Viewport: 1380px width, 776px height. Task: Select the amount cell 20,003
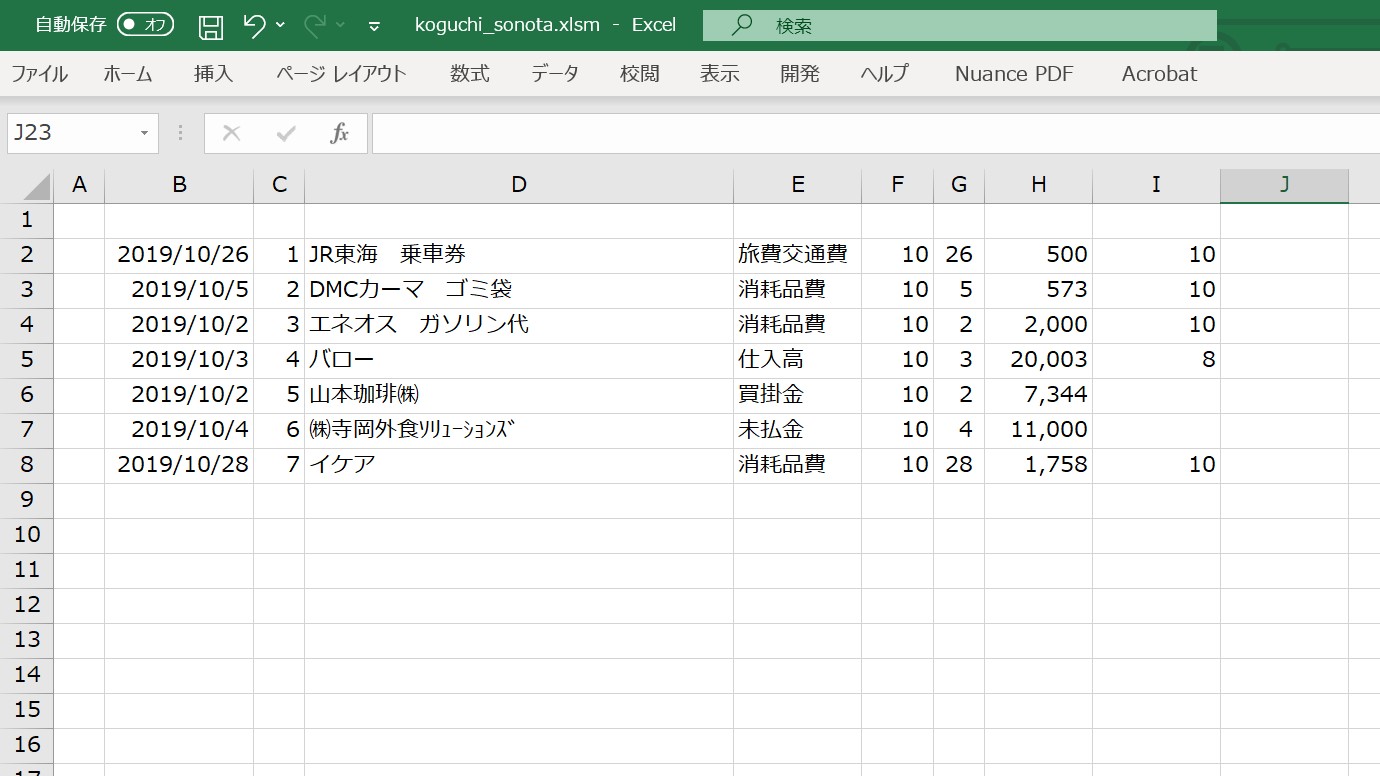point(1038,359)
